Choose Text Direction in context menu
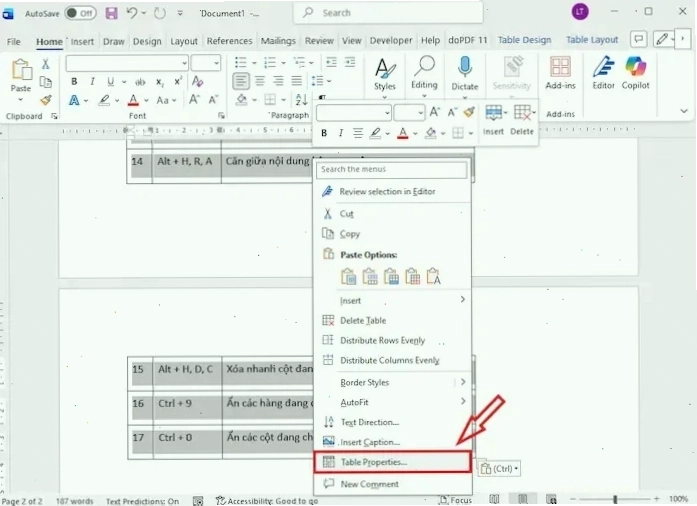Viewport: 697px width, 506px height. (x=393, y=422)
